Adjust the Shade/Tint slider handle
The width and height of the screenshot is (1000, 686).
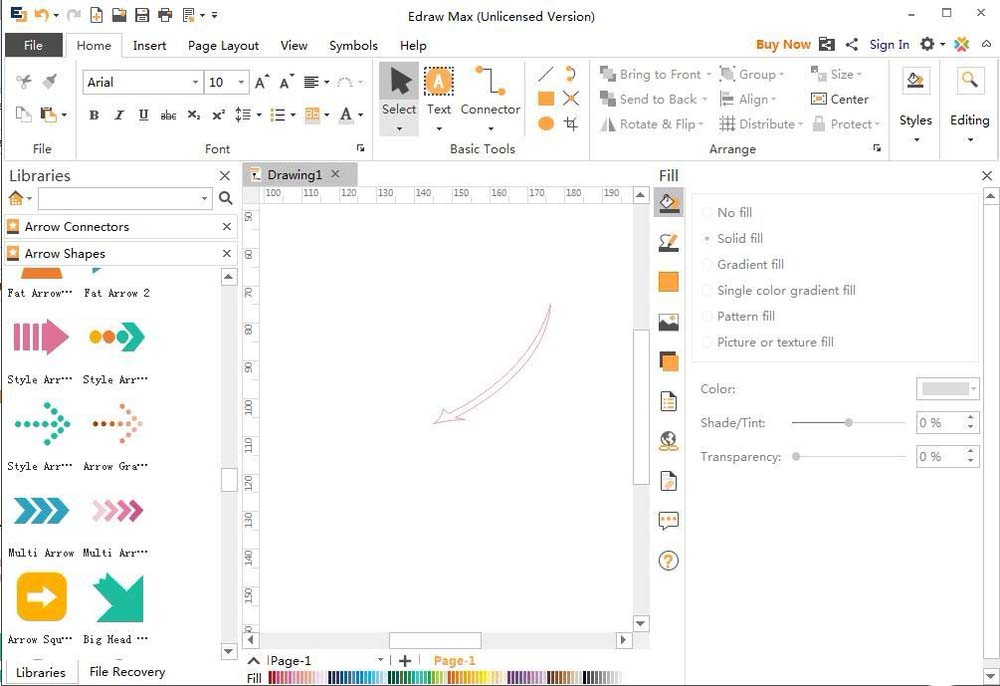(849, 423)
